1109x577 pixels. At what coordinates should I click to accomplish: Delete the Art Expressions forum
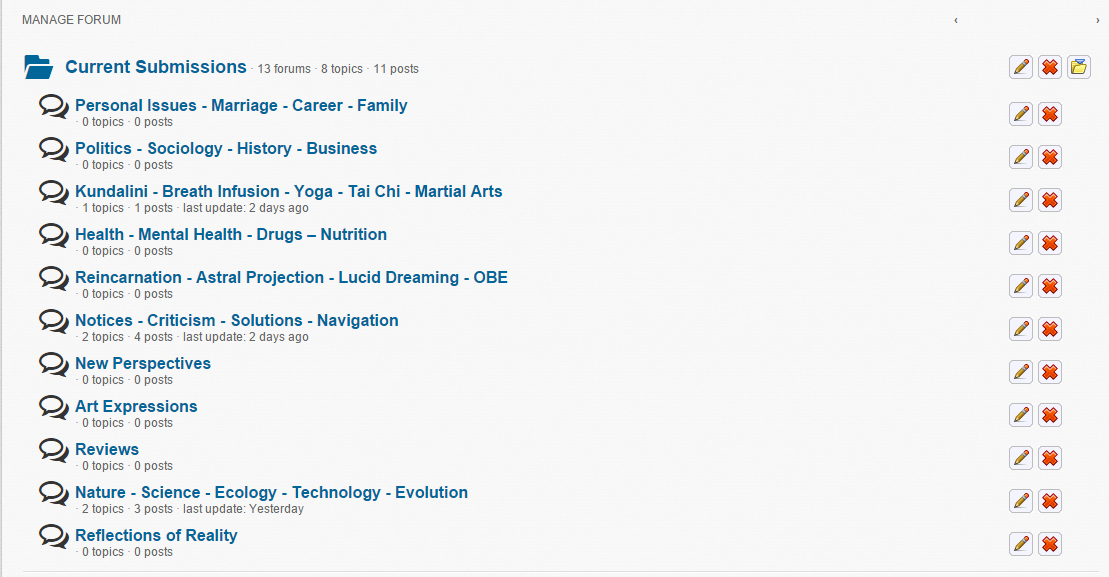coord(1050,415)
